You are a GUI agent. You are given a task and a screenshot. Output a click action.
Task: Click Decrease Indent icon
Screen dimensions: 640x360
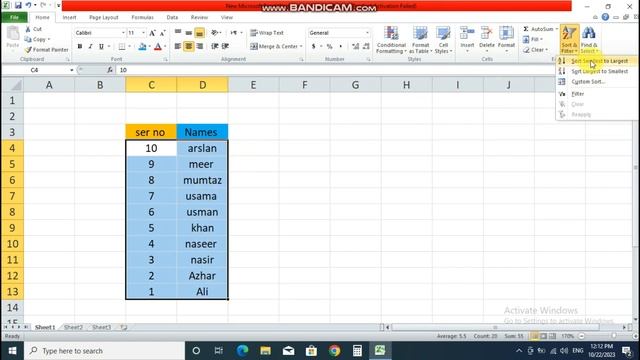click(x=214, y=47)
